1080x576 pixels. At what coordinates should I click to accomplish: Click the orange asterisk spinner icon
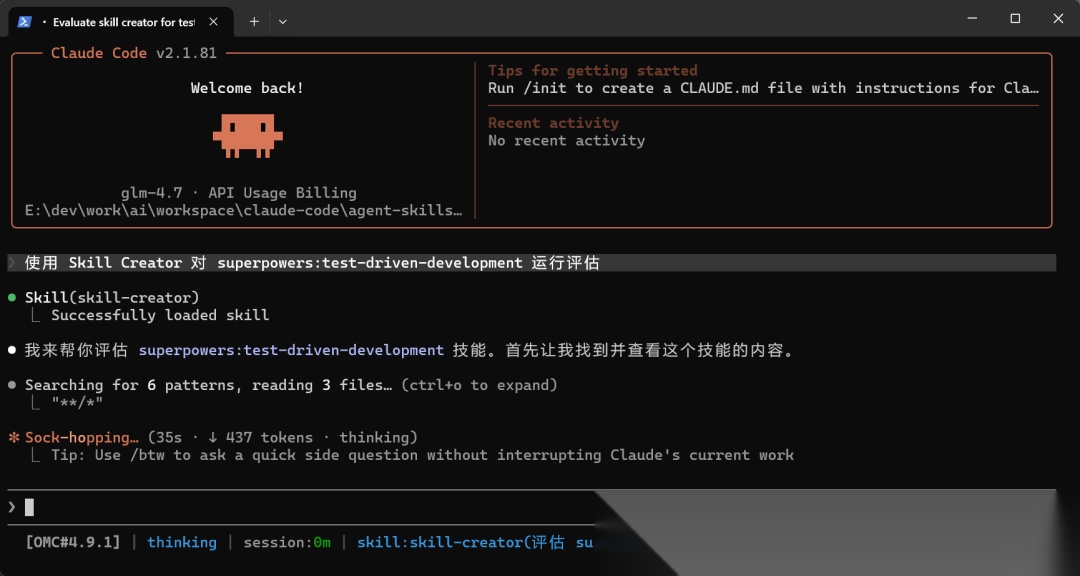point(12,438)
